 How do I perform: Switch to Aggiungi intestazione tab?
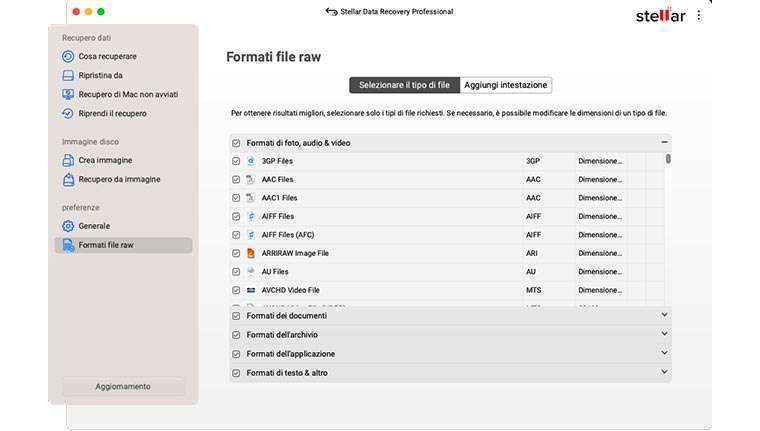click(506, 85)
